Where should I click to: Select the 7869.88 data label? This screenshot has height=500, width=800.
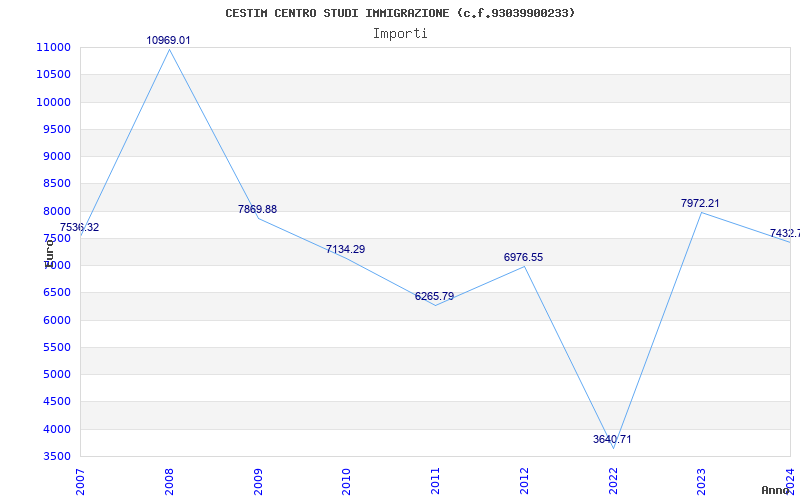point(258,209)
